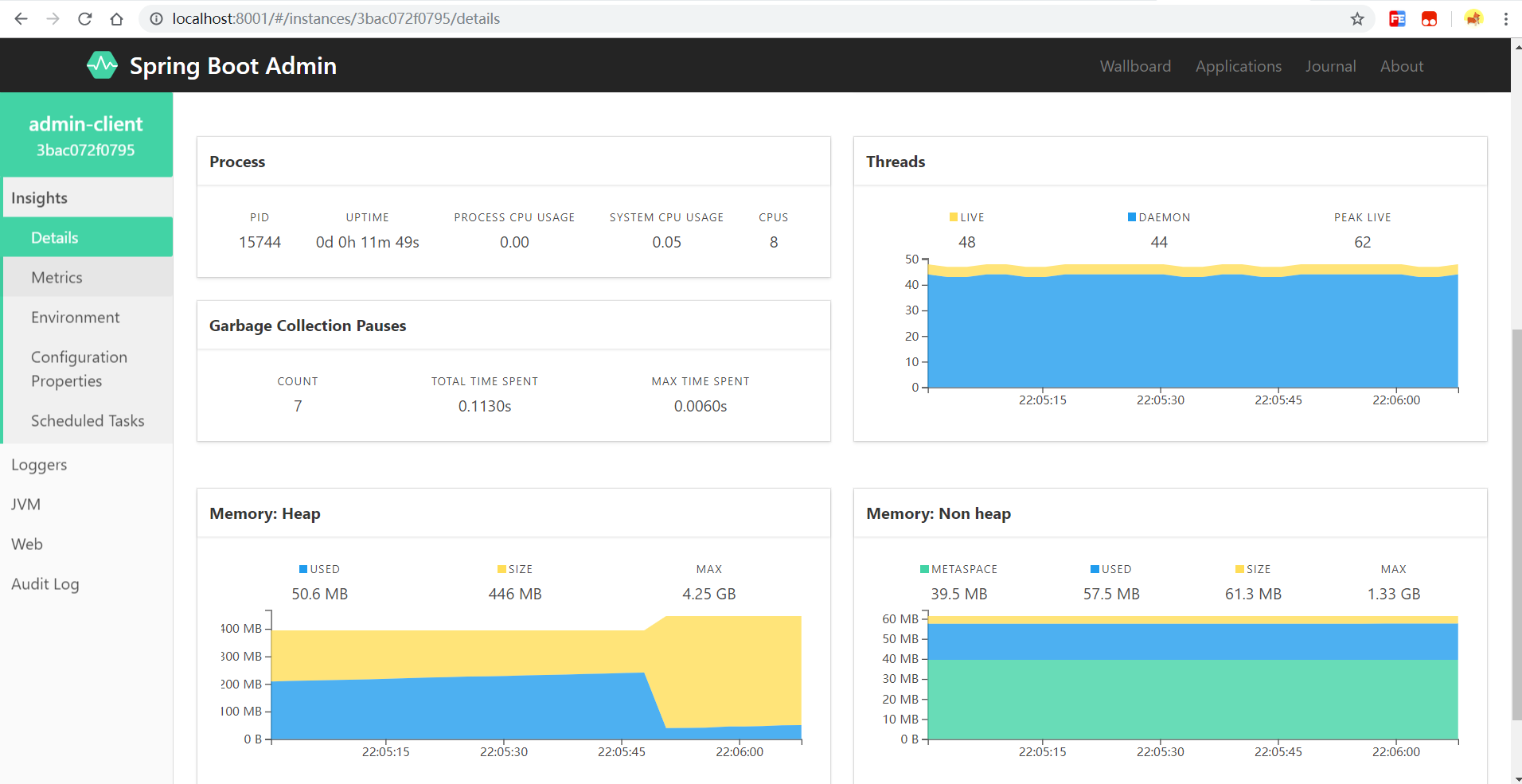Screen dimensions: 1522x784
Task: Click the uptime value 0d 0h 11m 49s
Action: [367, 242]
